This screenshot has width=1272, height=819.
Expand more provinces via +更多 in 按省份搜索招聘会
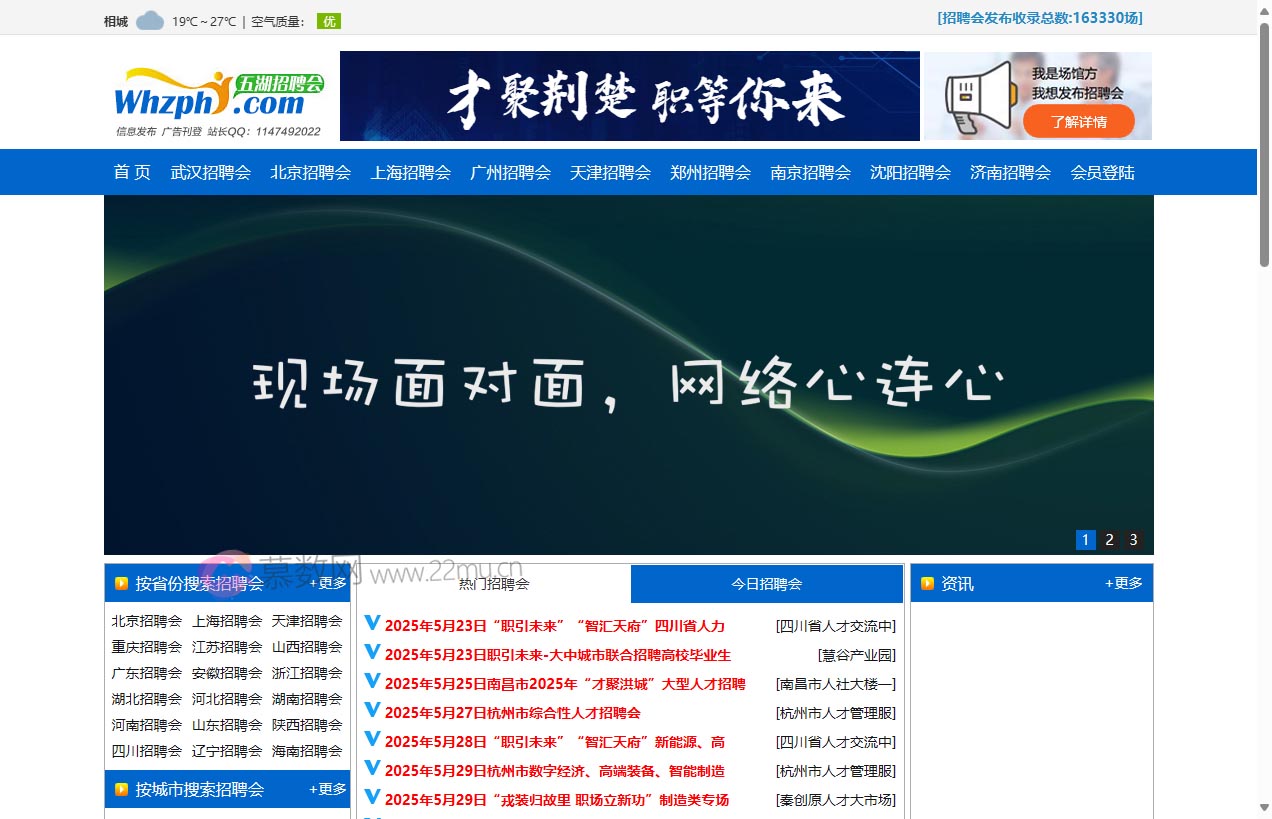click(328, 583)
